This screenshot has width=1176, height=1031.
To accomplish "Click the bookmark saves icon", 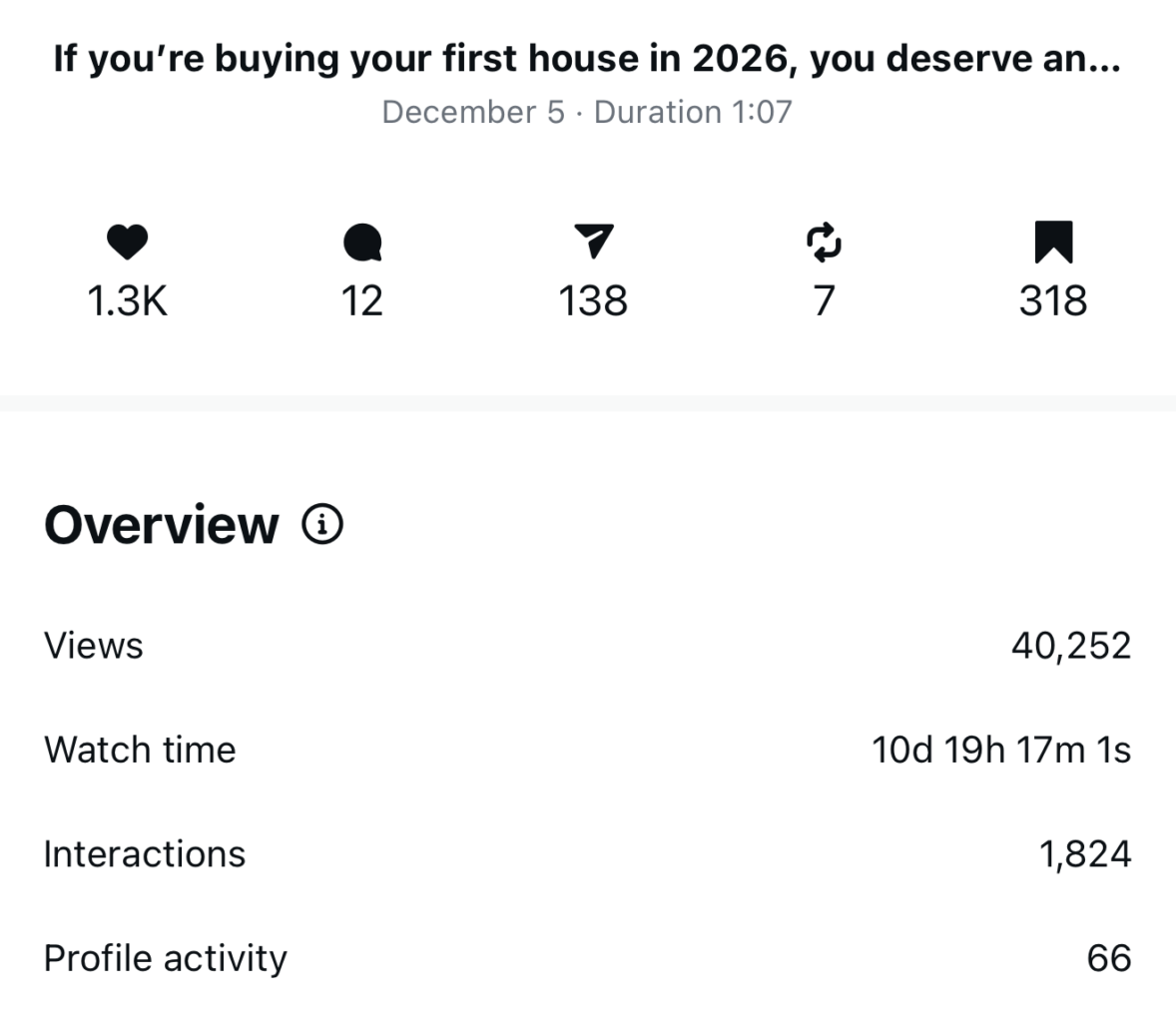I will pos(1053,242).
